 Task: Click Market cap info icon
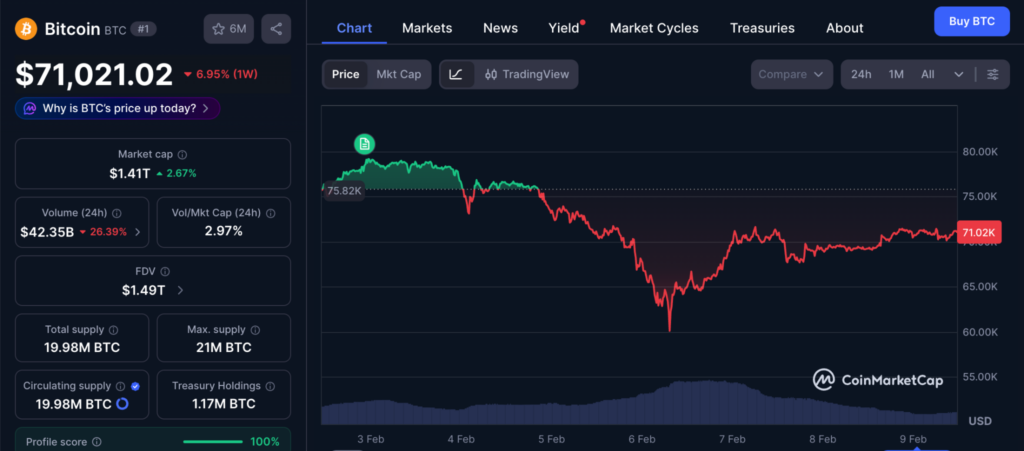click(x=182, y=154)
